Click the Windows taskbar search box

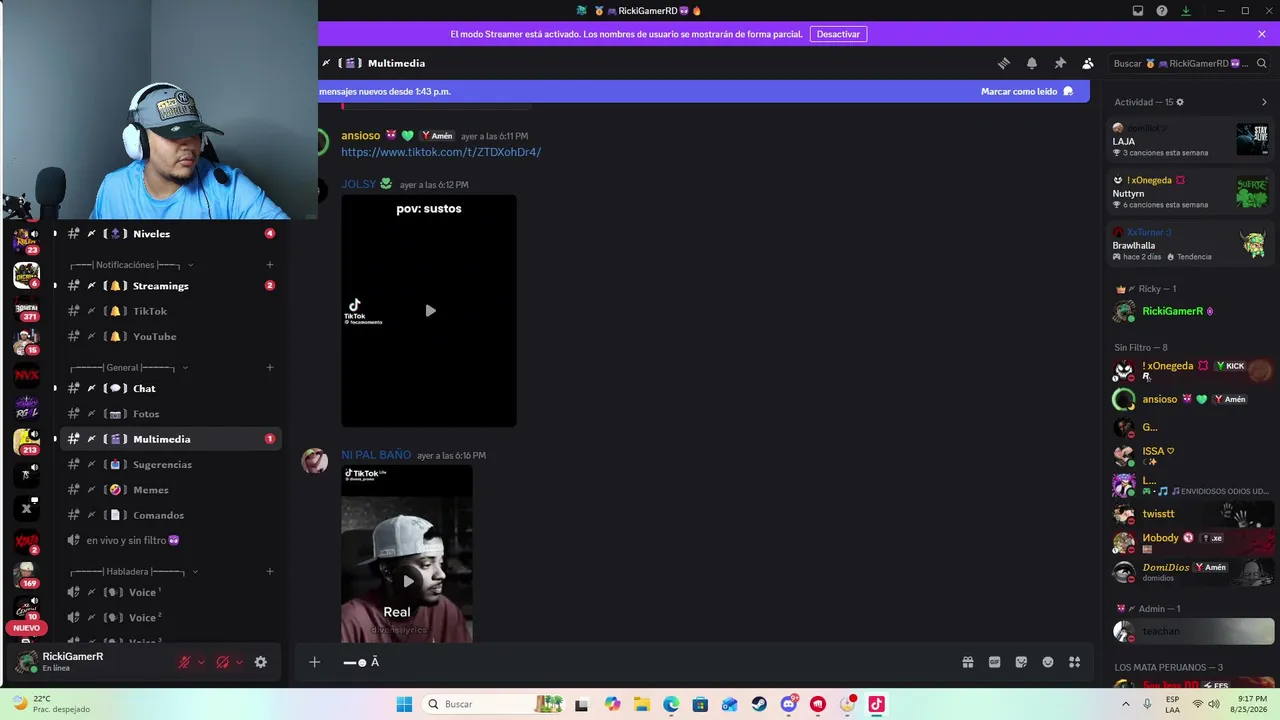click(493, 704)
